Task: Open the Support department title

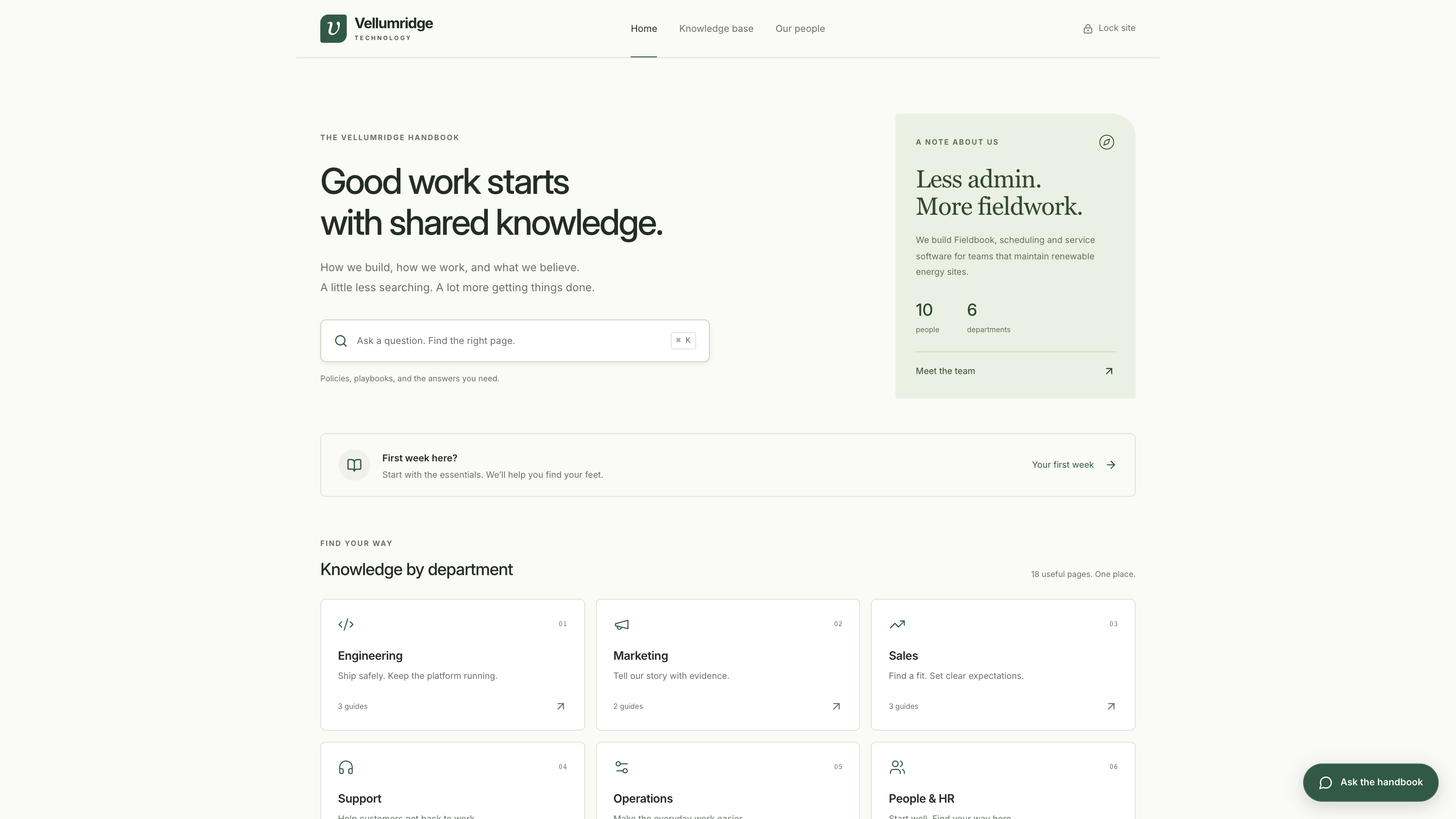Action: (x=359, y=799)
